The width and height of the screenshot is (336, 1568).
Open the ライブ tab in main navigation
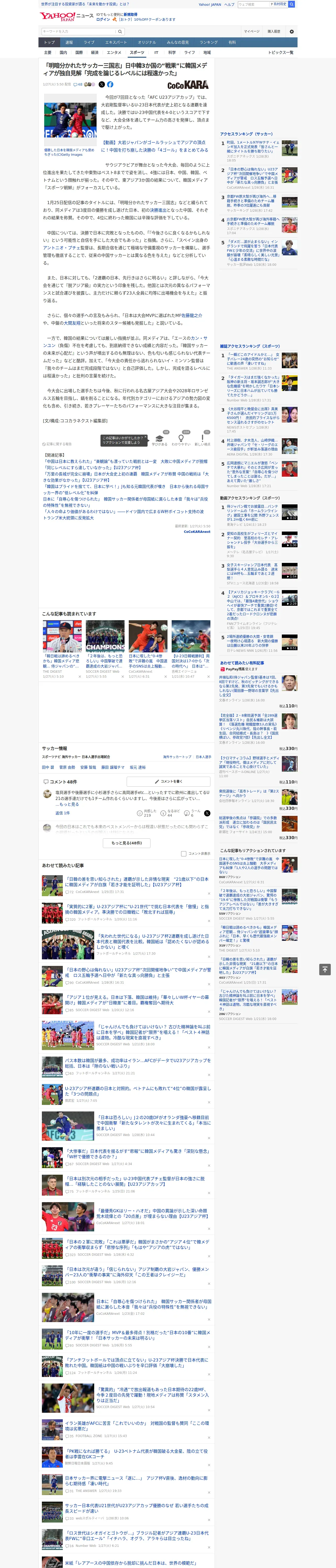(89, 43)
